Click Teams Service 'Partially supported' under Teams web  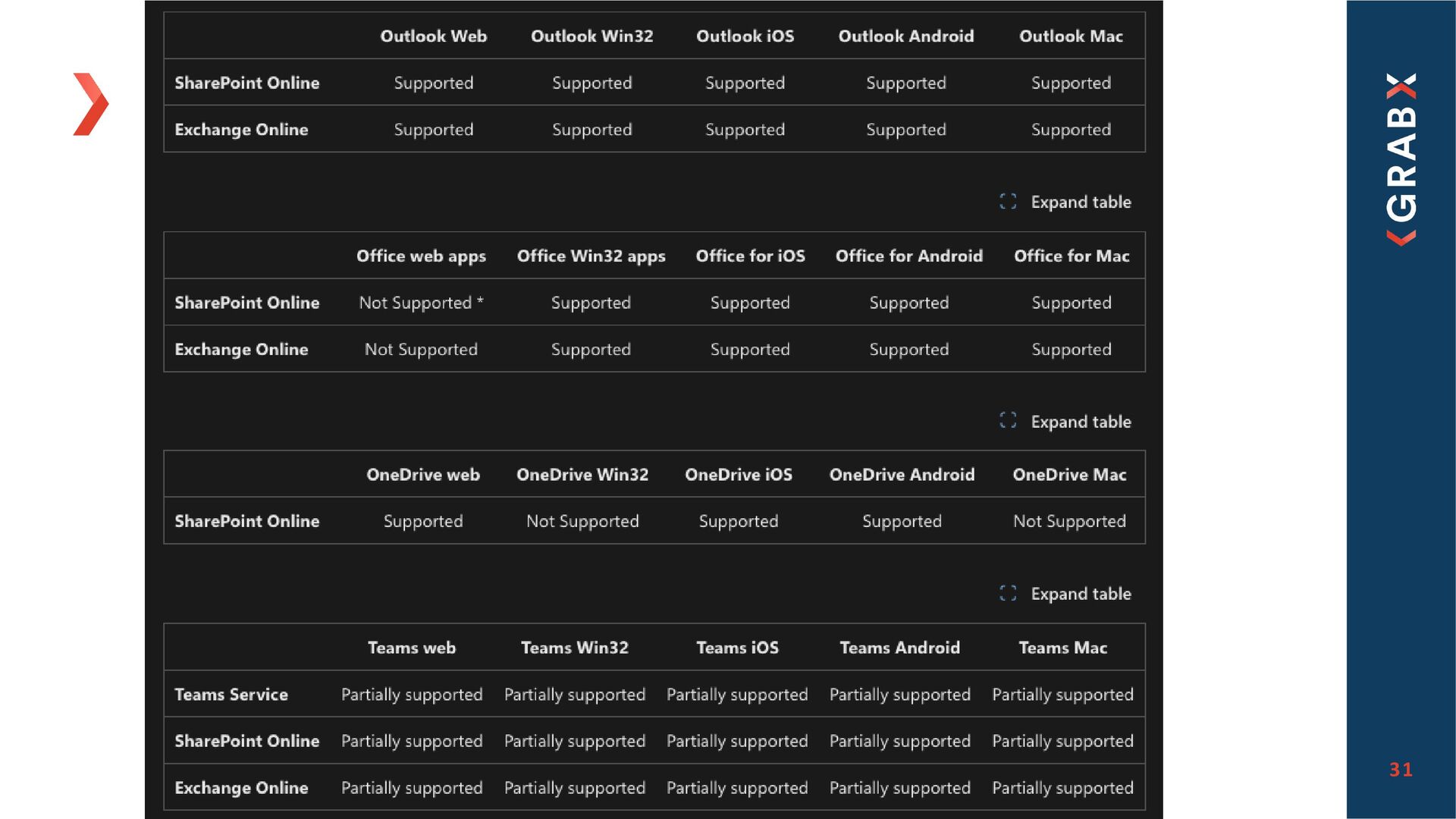pos(412,695)
